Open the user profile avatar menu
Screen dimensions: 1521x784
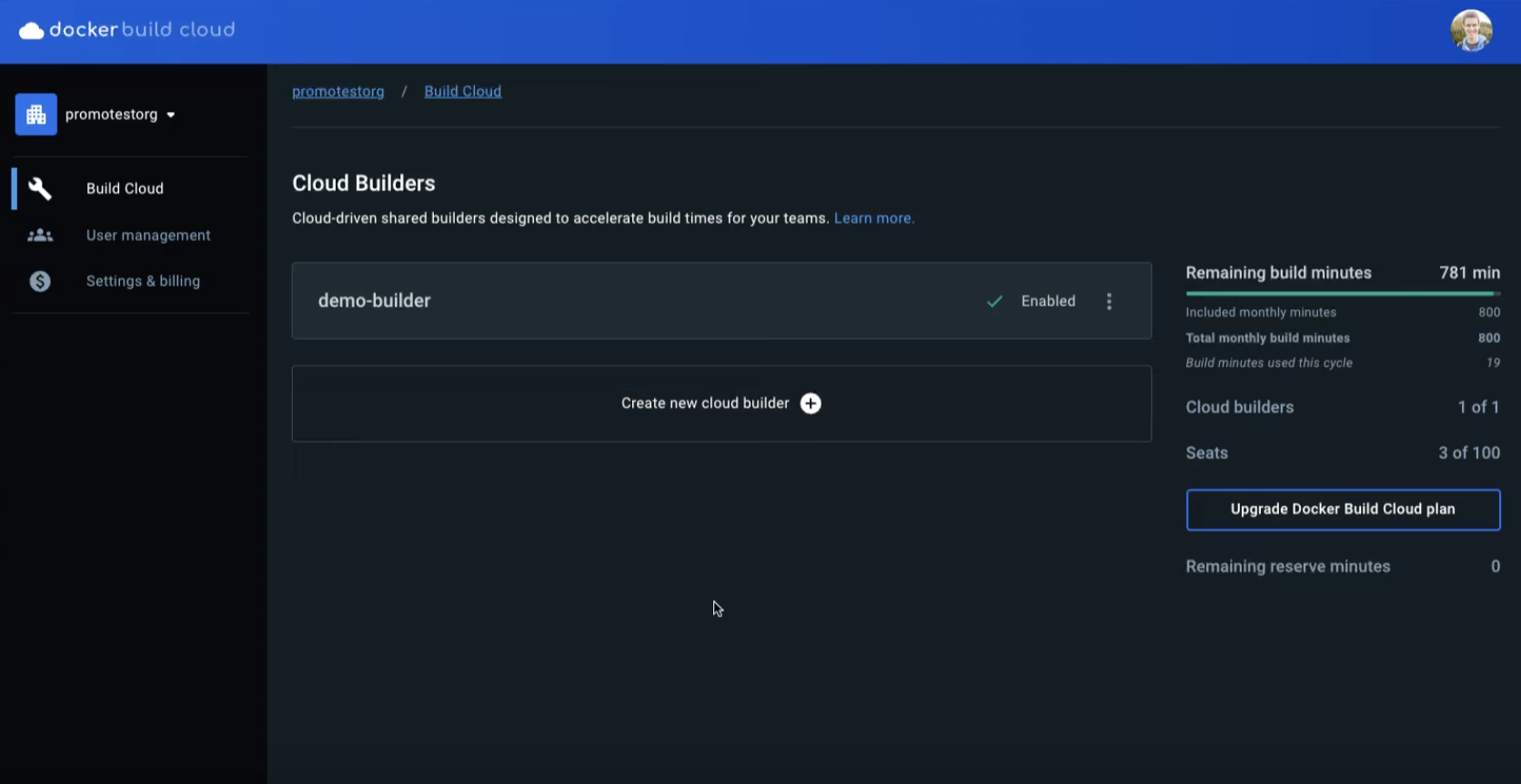coord(1471,31)
